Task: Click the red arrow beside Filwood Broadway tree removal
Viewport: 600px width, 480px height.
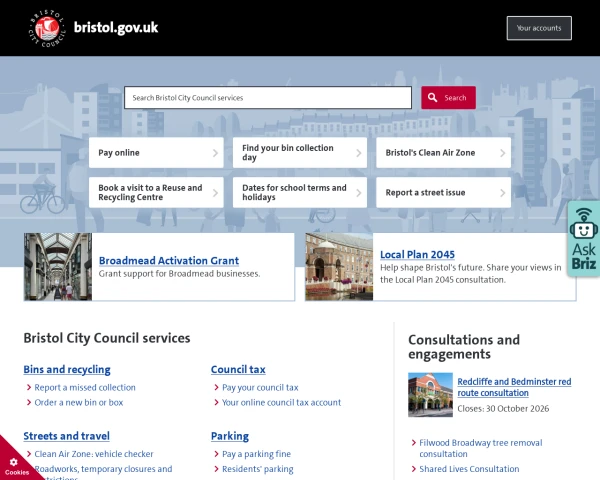Action: point(414,443)
